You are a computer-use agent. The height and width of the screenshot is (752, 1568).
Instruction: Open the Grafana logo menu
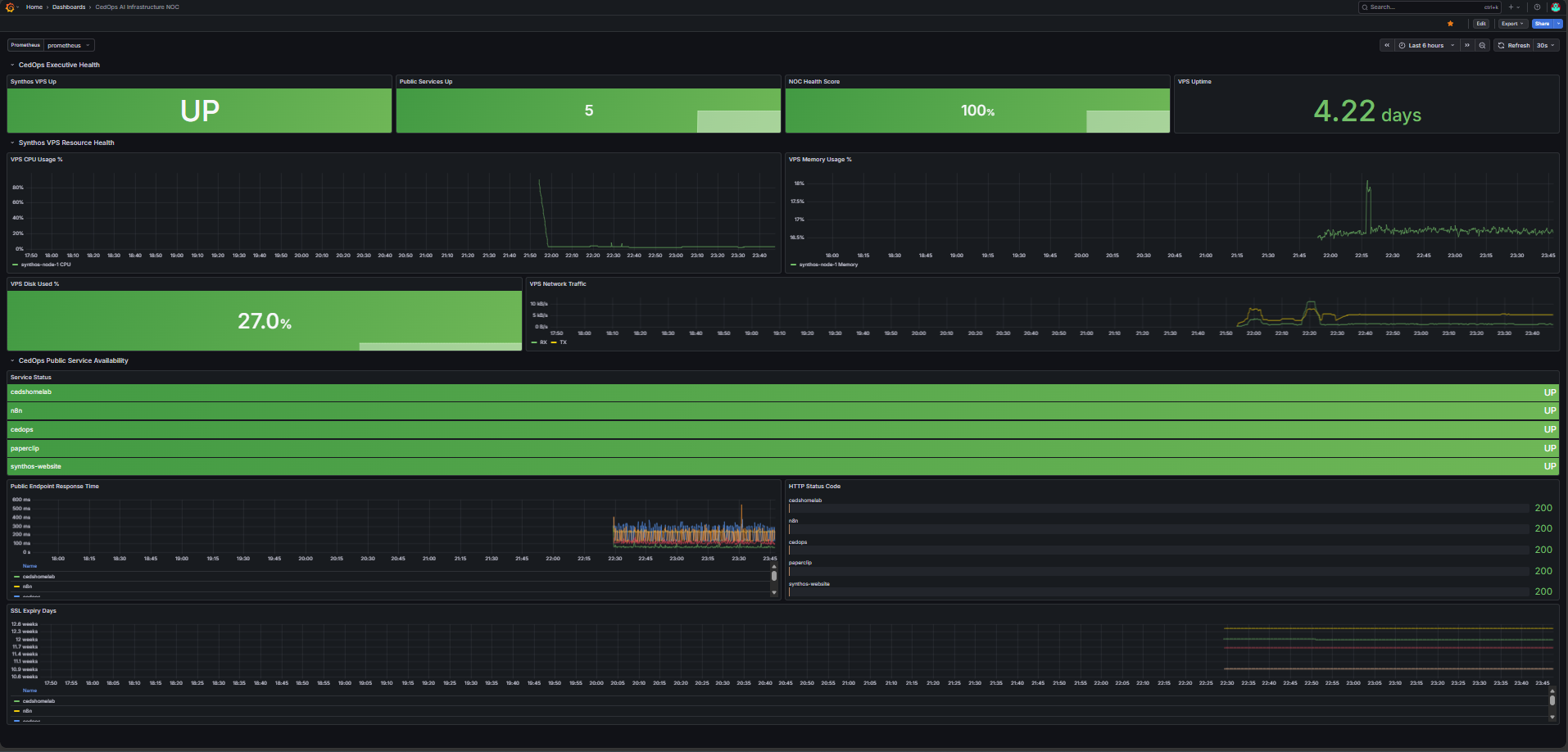pyautogui.click(x=10, y=7)
